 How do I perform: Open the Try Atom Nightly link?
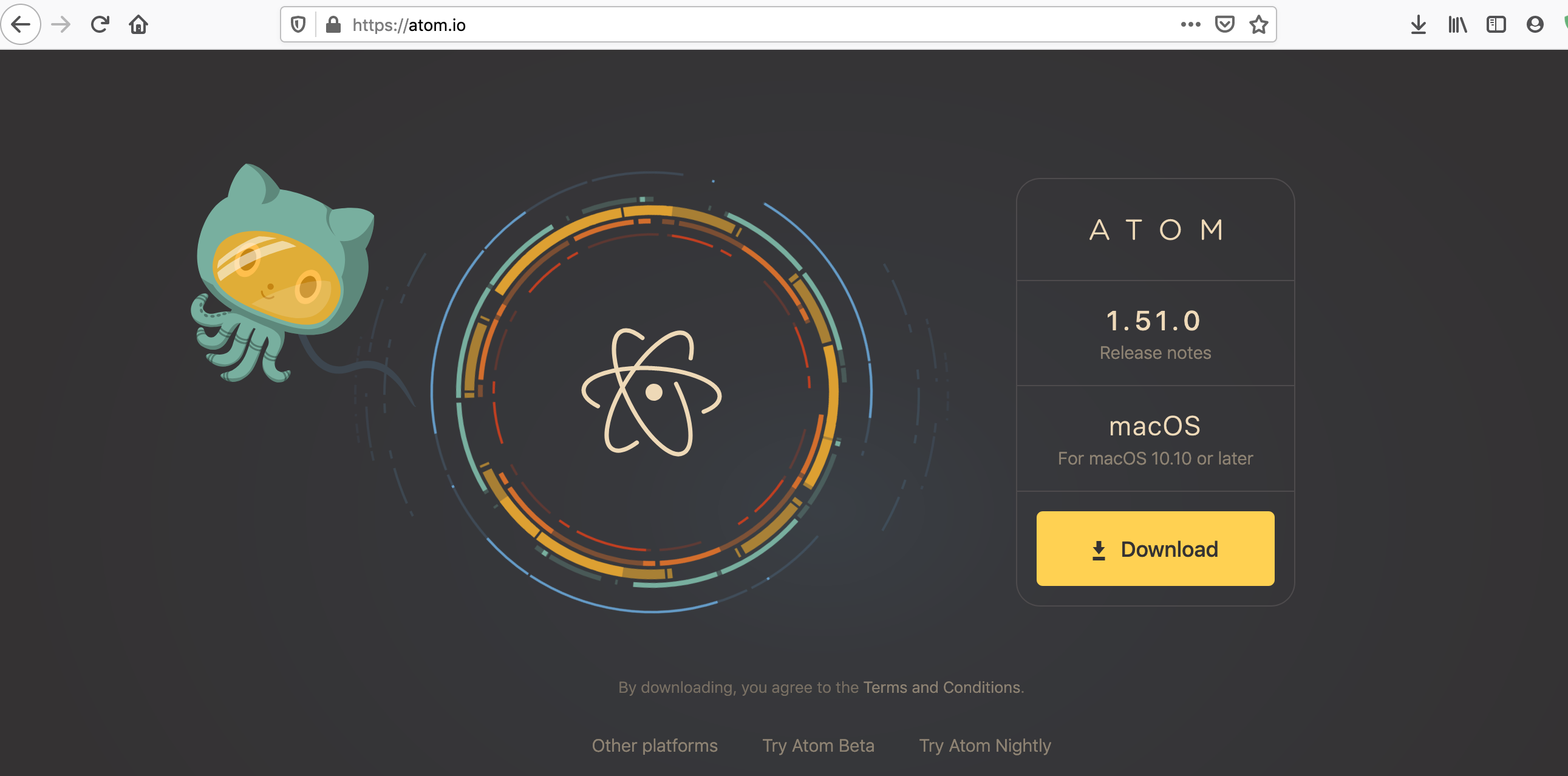[x=985, y=746]
